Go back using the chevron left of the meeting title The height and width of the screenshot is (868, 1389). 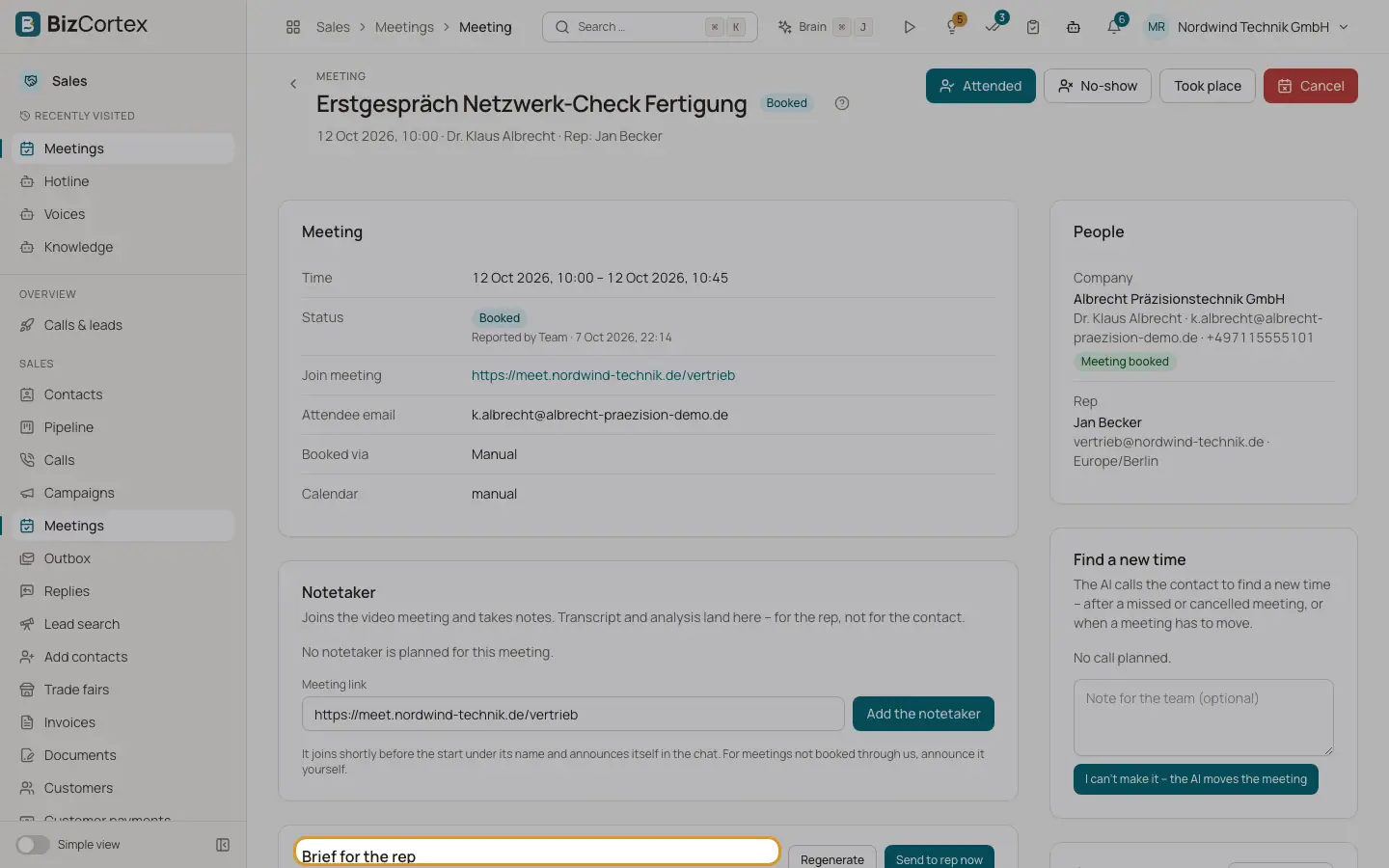293,84
